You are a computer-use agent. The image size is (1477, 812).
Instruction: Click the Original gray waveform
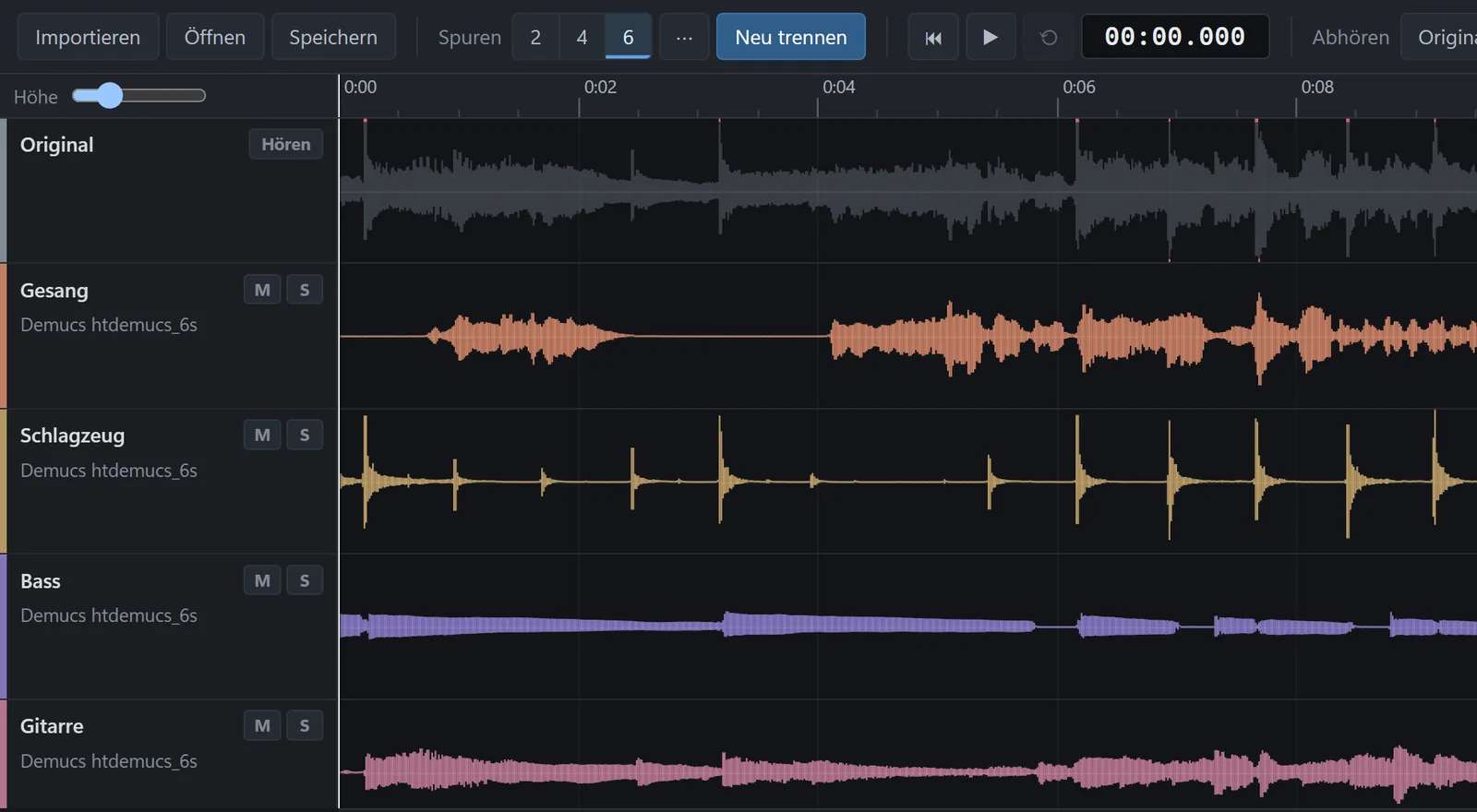908,191
